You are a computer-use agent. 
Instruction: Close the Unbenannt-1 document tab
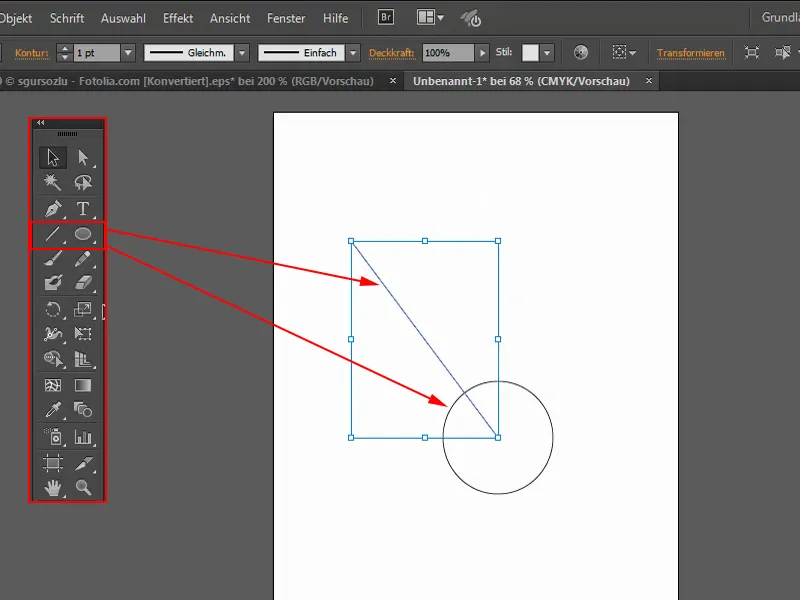649,81
